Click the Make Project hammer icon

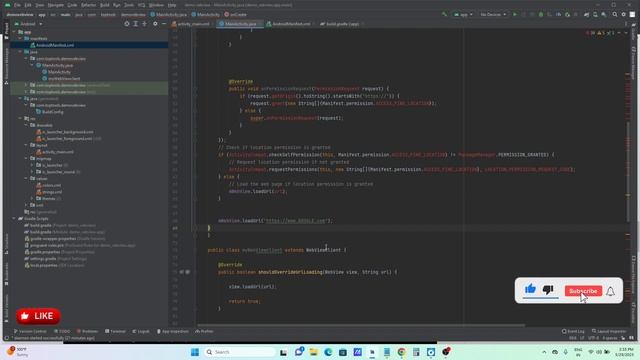[x=444, y=14]
